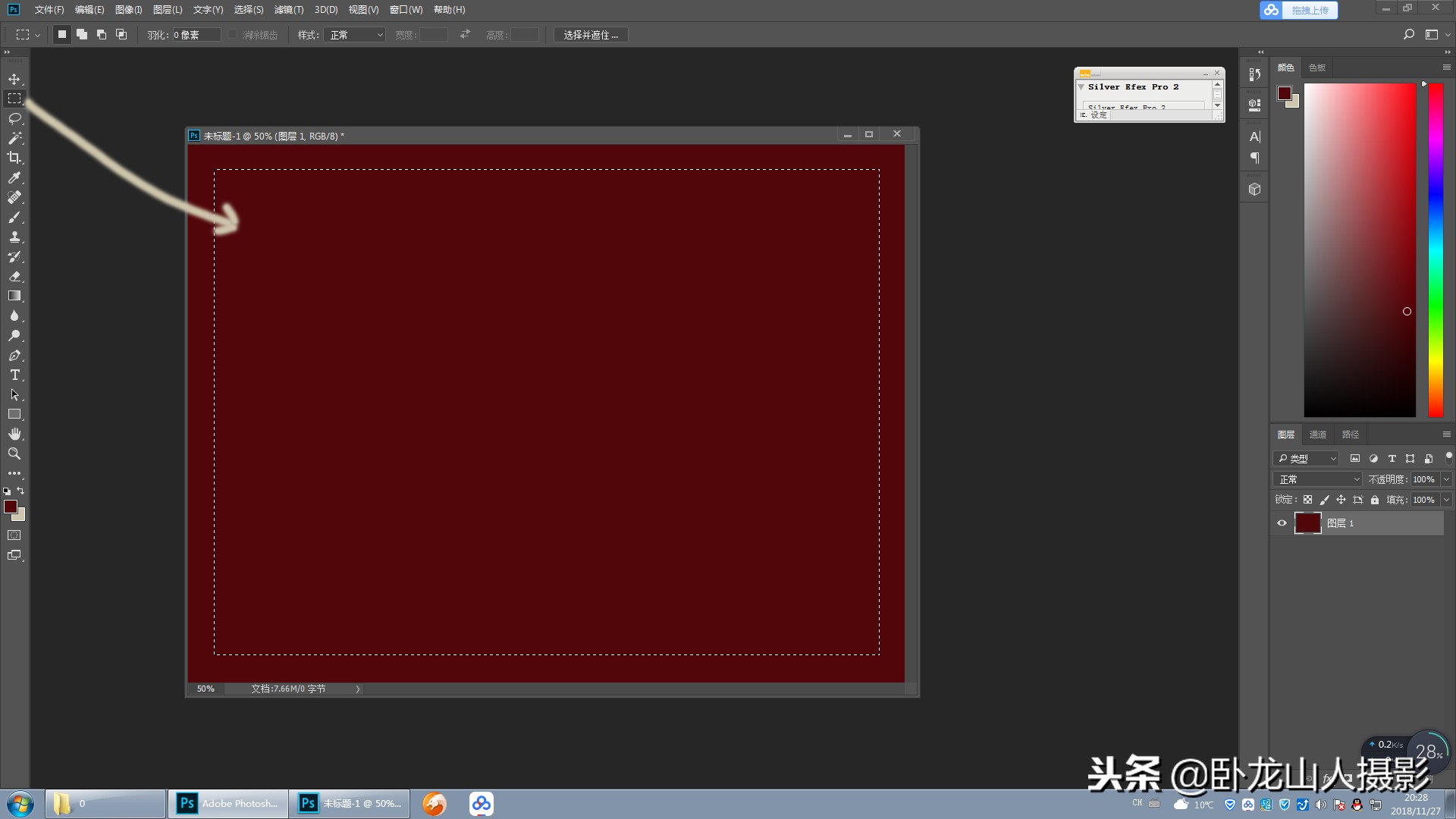1456x819 pixels.
Task: Select the Hand tool
Action: coord(14,434)
